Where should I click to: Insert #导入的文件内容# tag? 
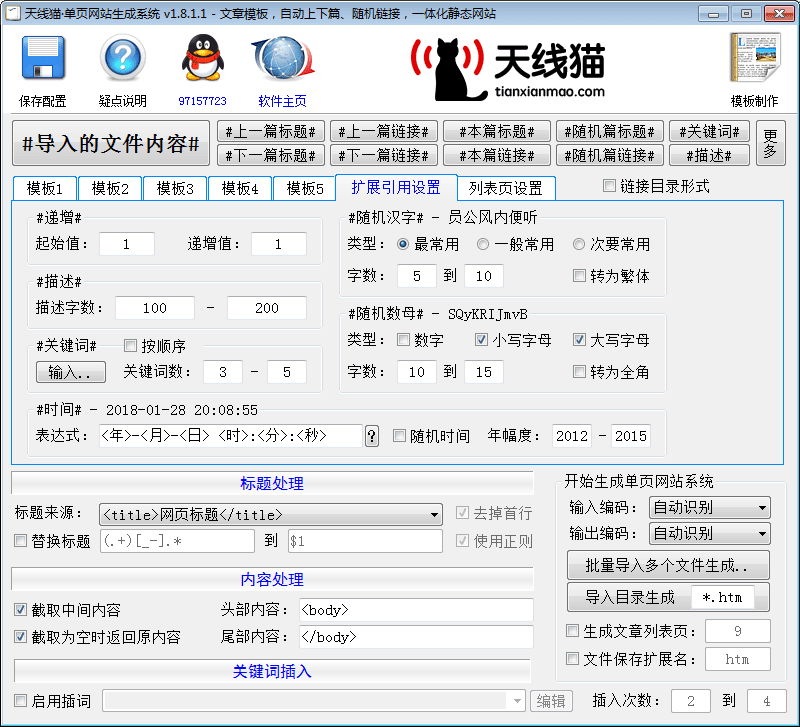(x=111, y=143)
